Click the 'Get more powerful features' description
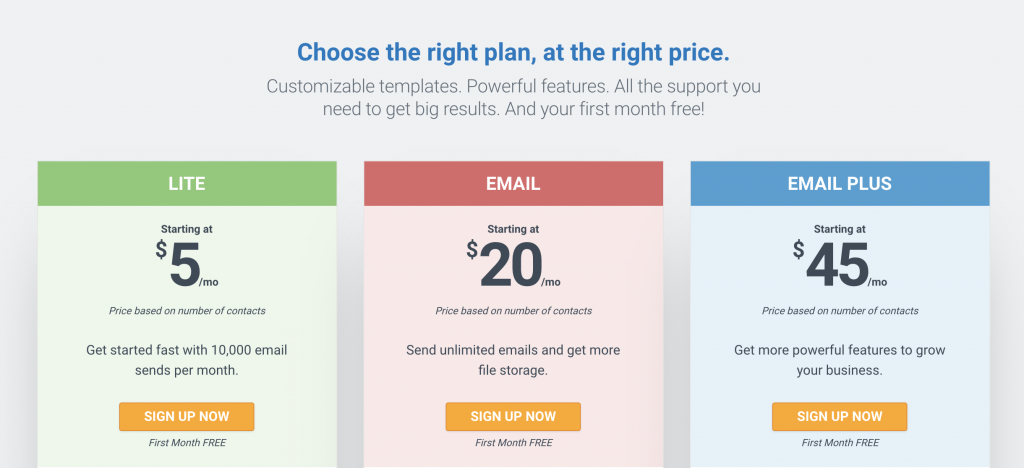 pyautogui.click(x=840, y=360)
